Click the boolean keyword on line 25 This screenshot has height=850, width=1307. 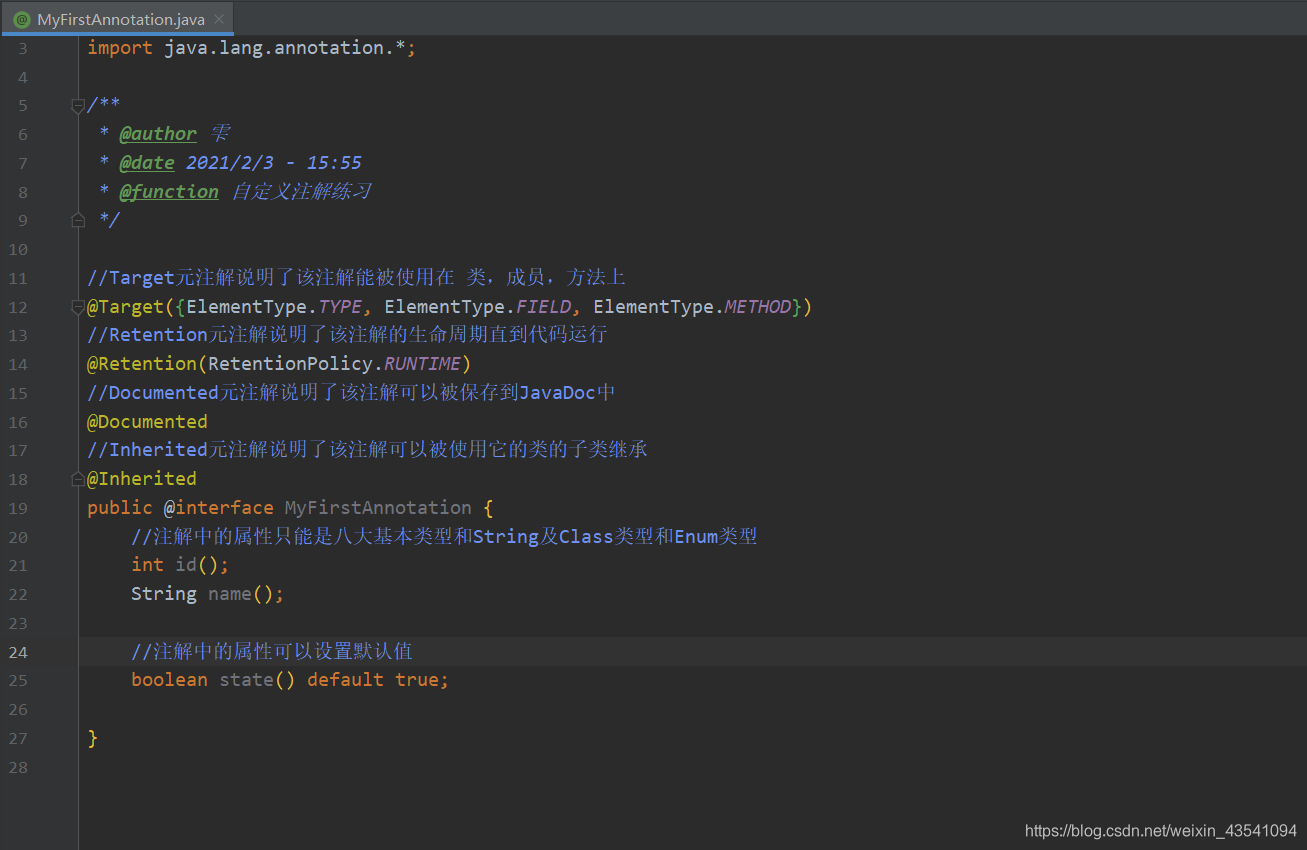[169, 680]
